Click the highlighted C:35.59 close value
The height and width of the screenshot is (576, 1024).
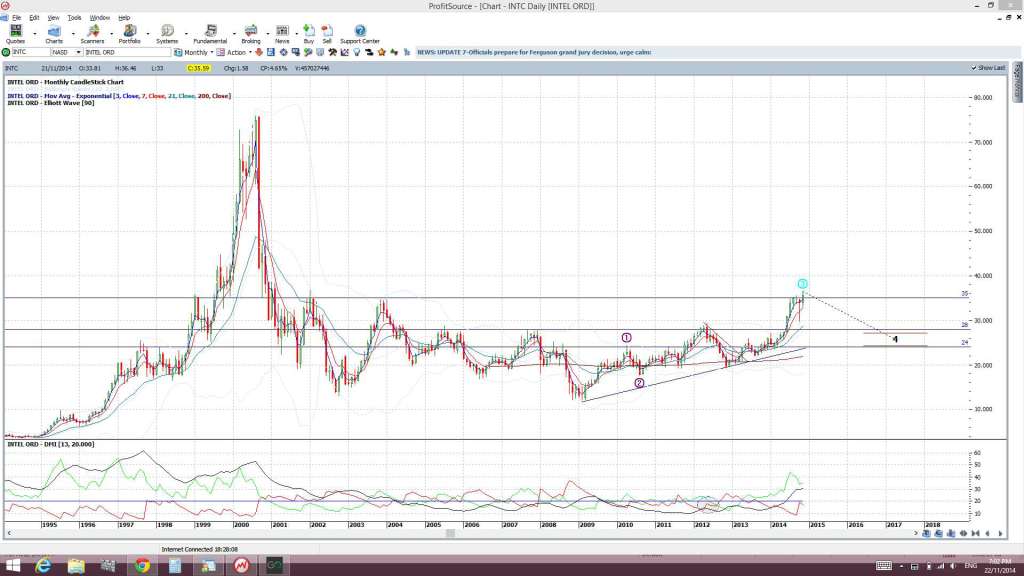pos(198,68)
